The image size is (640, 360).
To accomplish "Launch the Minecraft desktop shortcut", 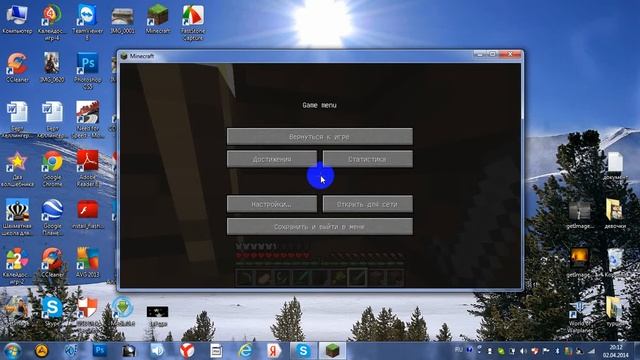I will tap(158, 19).
